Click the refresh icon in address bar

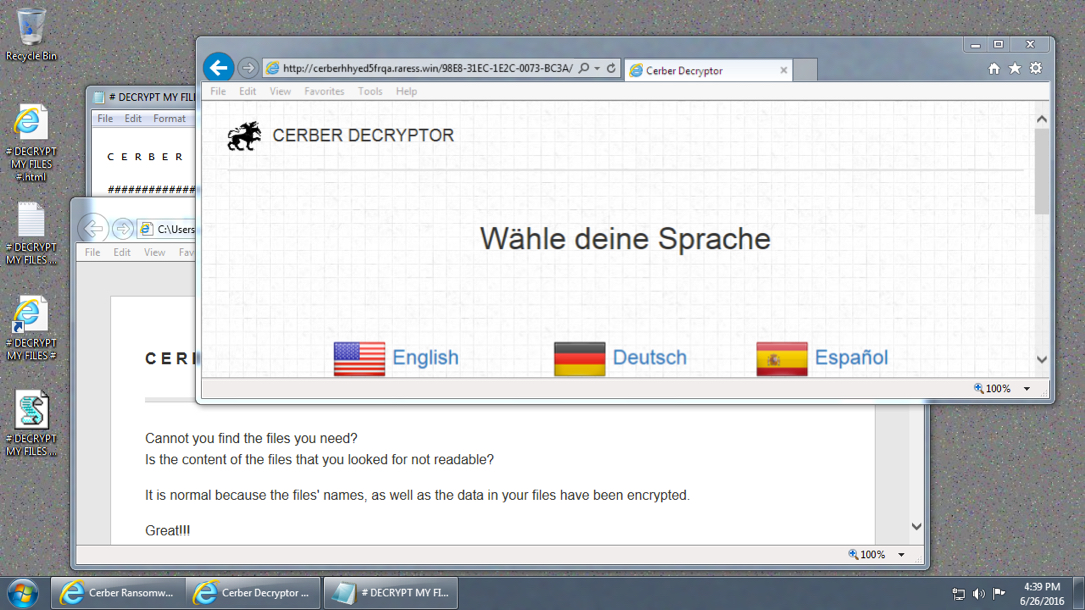[611, 69]
